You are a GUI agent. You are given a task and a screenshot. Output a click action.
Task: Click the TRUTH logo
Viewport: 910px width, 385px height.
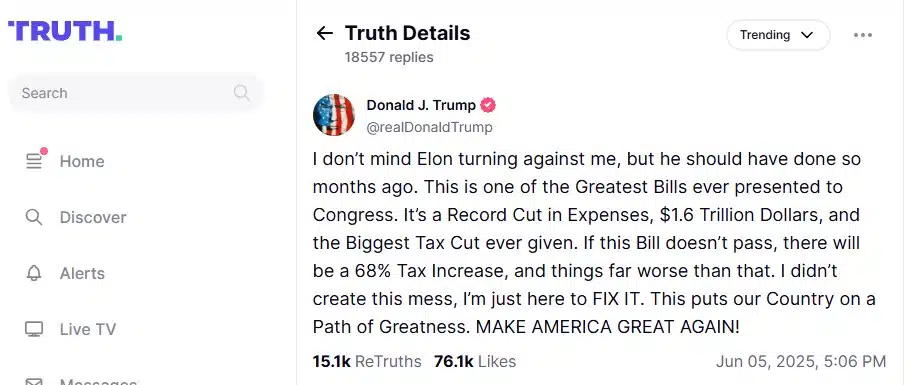(x=65, y=31)
